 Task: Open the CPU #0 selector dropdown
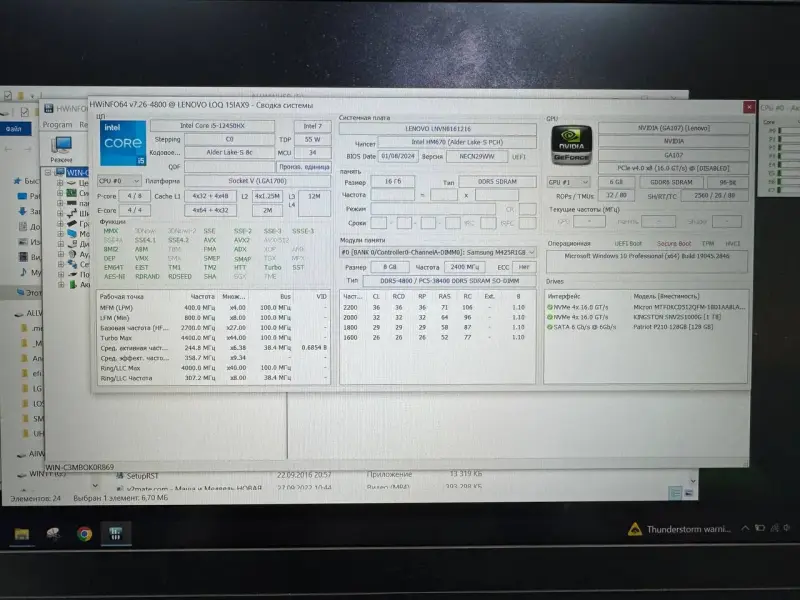pos(119,181)
